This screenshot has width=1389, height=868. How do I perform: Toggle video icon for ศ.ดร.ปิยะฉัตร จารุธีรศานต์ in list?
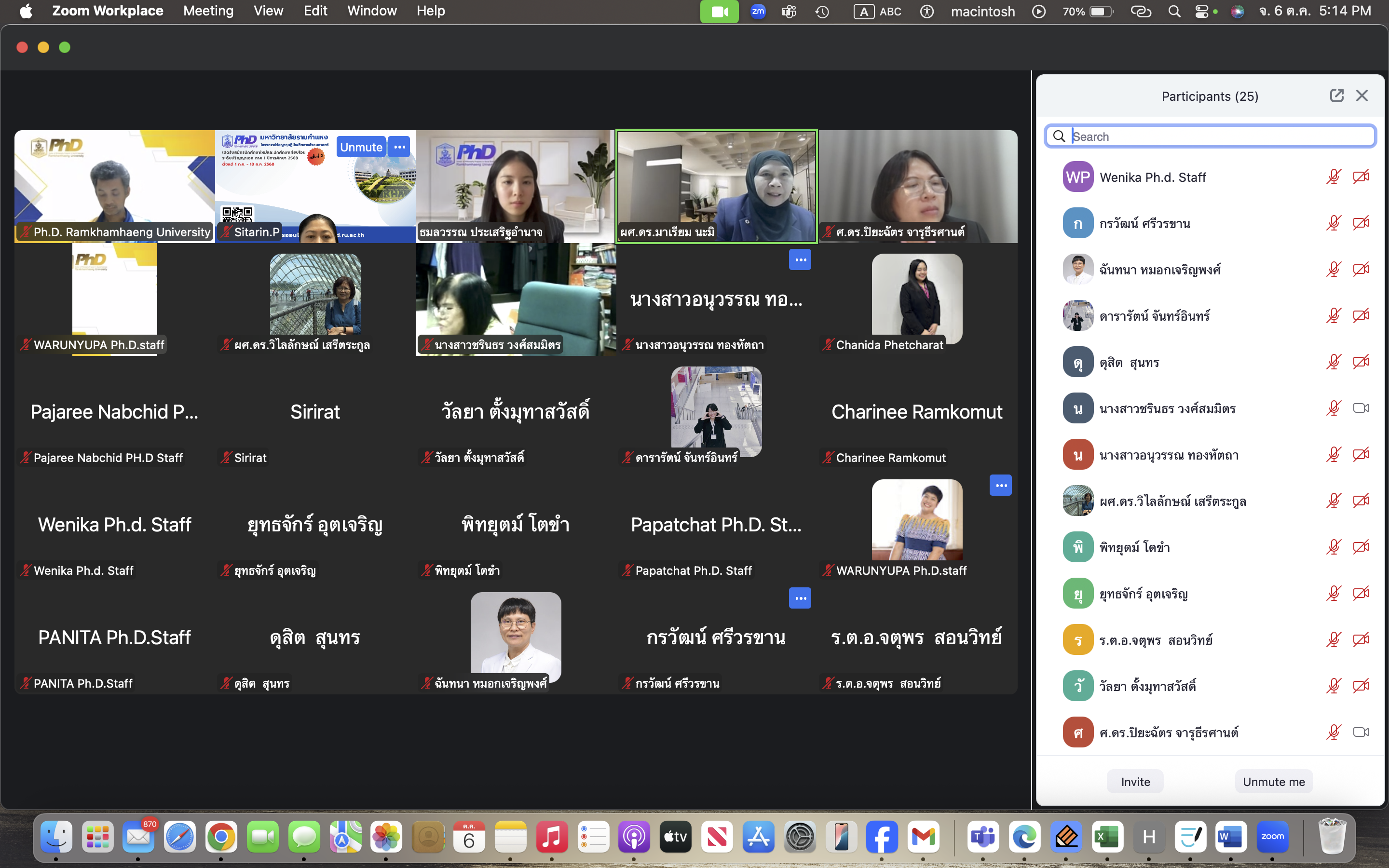(1360, 732)
